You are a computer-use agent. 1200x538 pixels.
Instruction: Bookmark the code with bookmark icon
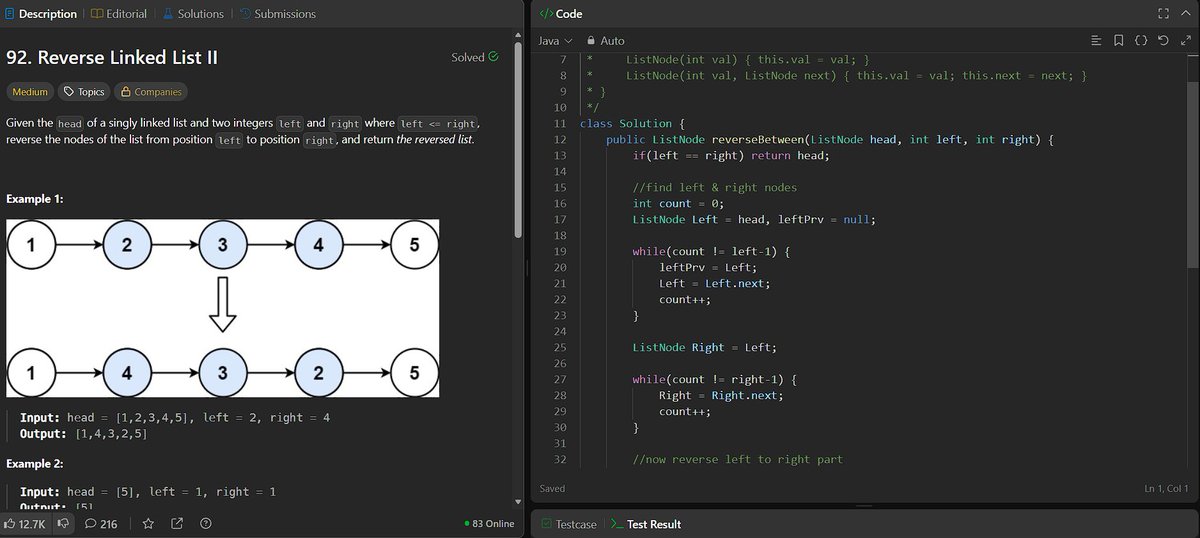click(x=1118, y=41)
